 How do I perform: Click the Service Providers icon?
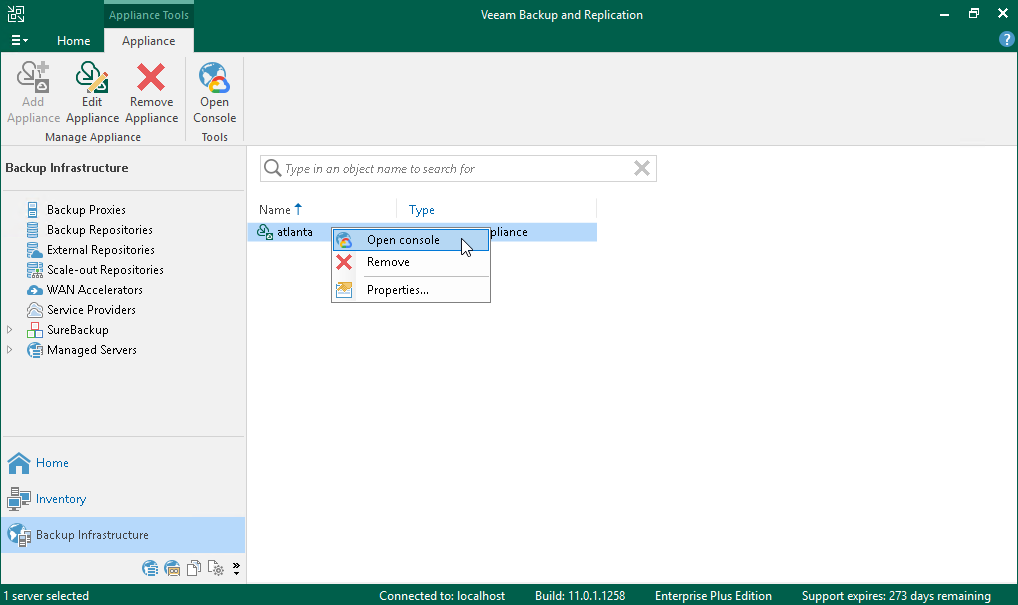[x=34, y=310]
